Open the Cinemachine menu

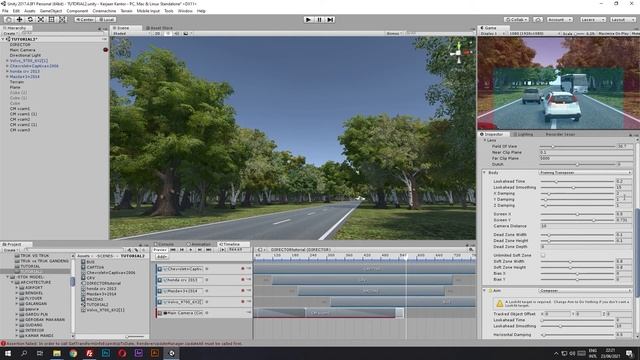click(x=104, y=11)
